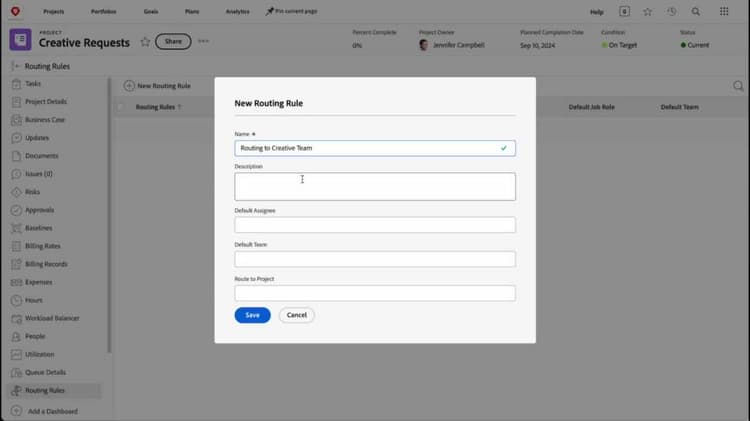This screenshot has width=750, height=421.
Task: Click the Workfront logo icon
Action: point(15,11)
